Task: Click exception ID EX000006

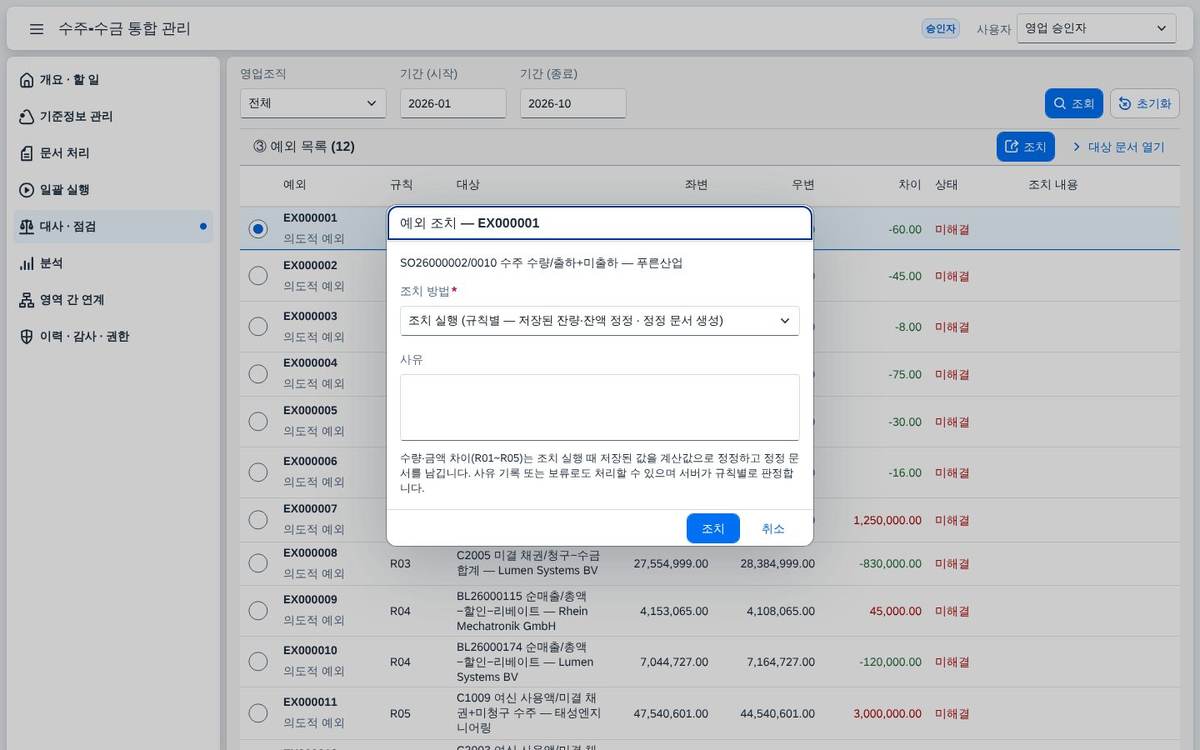Action: pyautogui.click(x=310, y=461)
